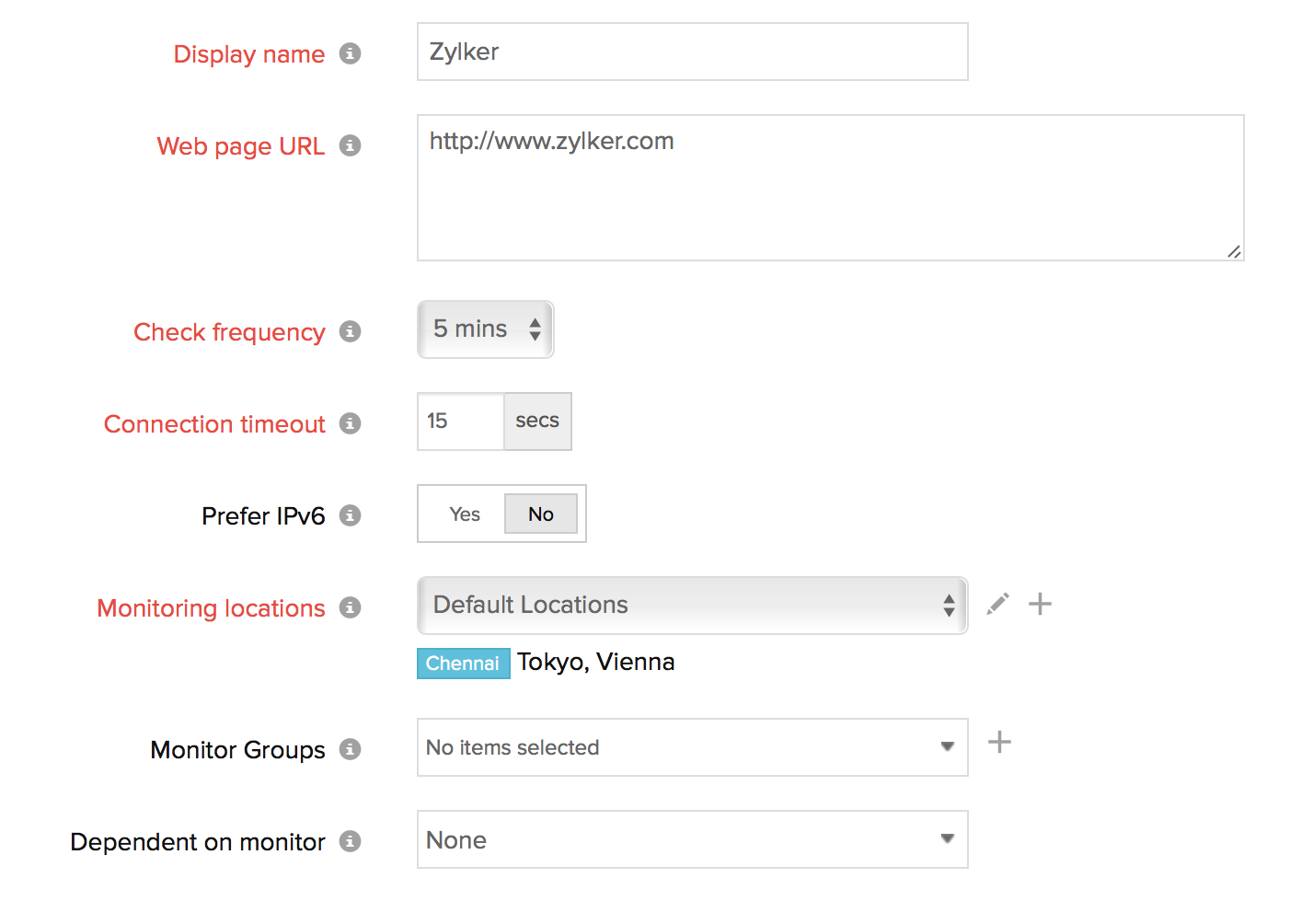The image size is (1290, 924).
Task: Click the Connection timeout seconds field
Action: (x=461, y=422)
